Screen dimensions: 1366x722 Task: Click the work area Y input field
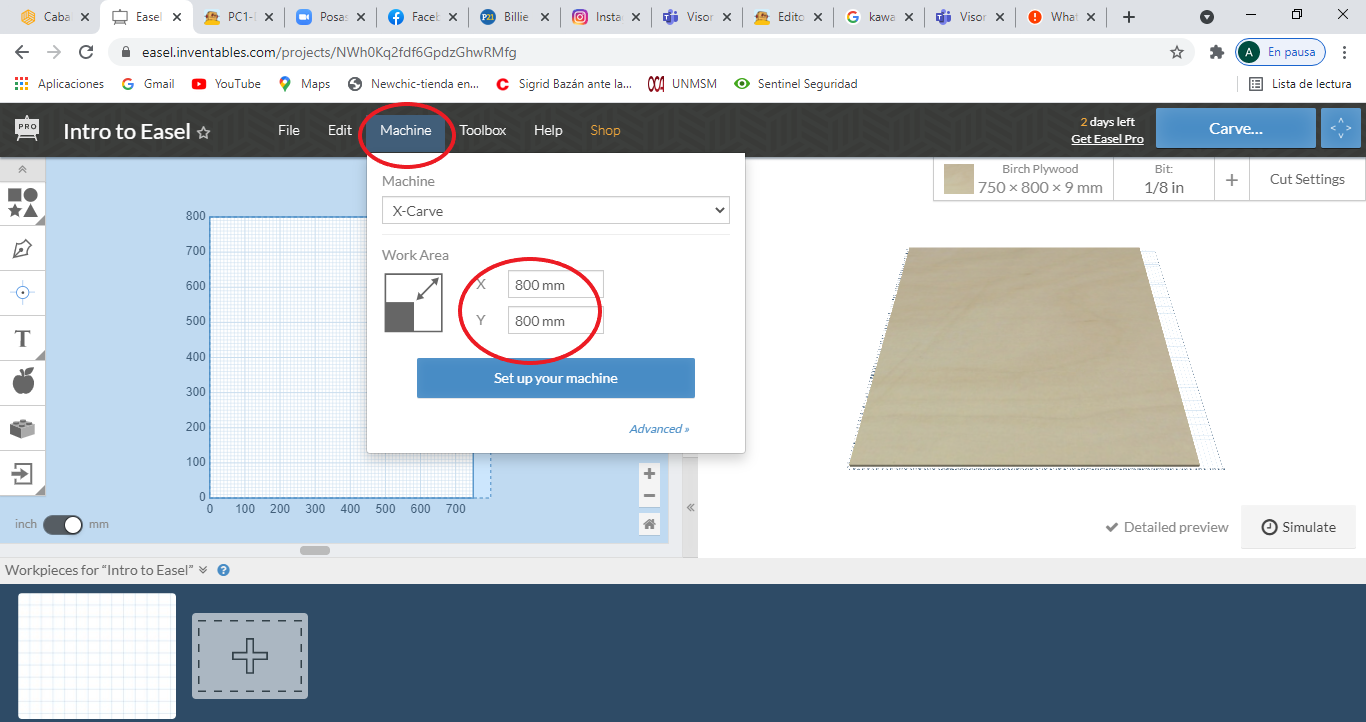tap(555, 321)
